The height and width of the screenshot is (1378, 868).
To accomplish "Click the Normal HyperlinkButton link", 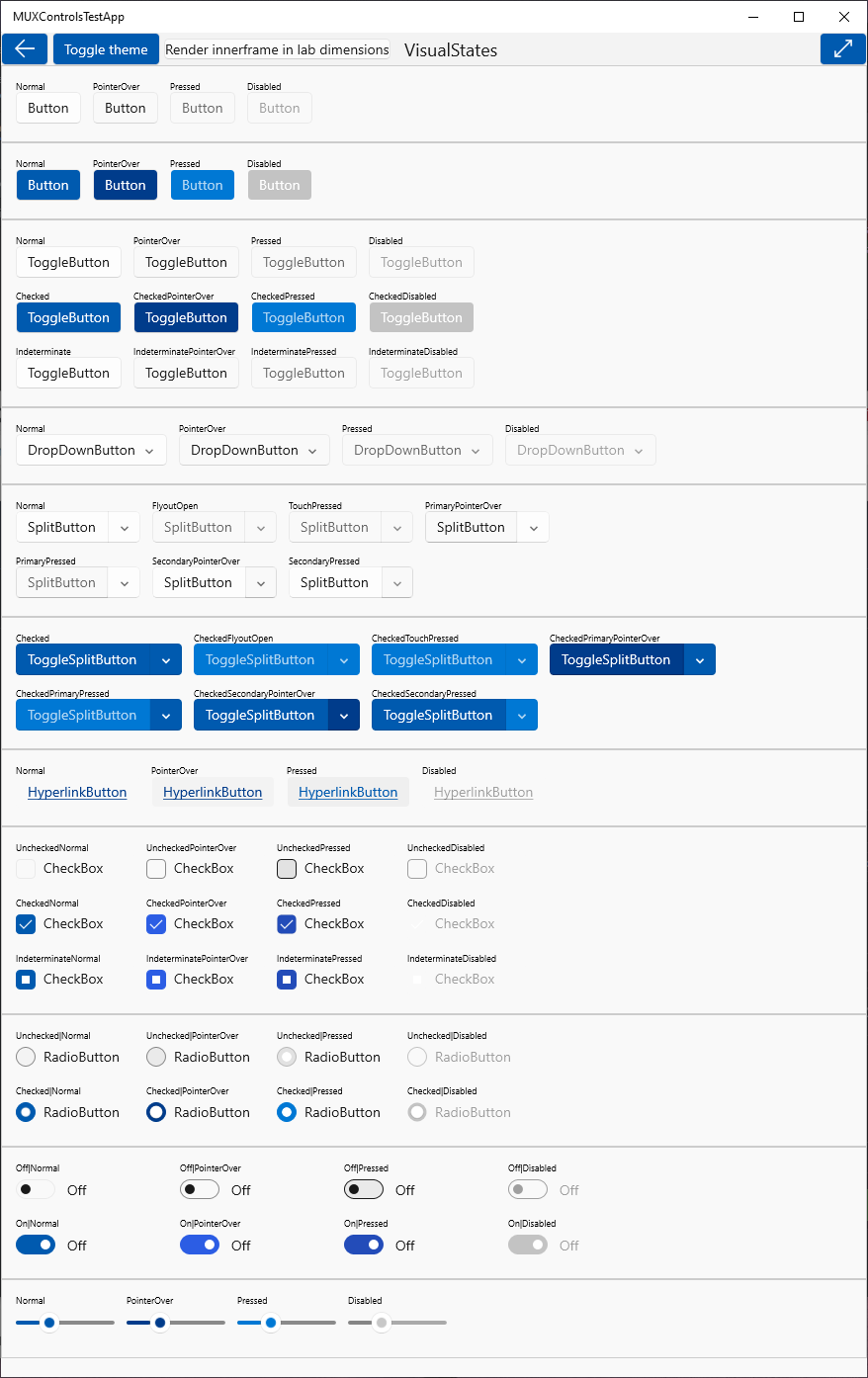I will 77,792.
